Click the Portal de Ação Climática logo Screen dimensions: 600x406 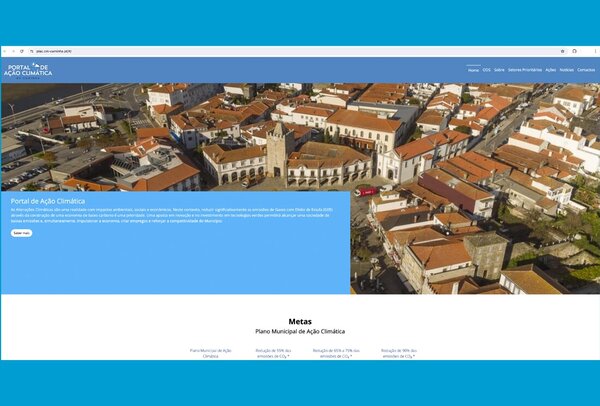click(27, 69)
